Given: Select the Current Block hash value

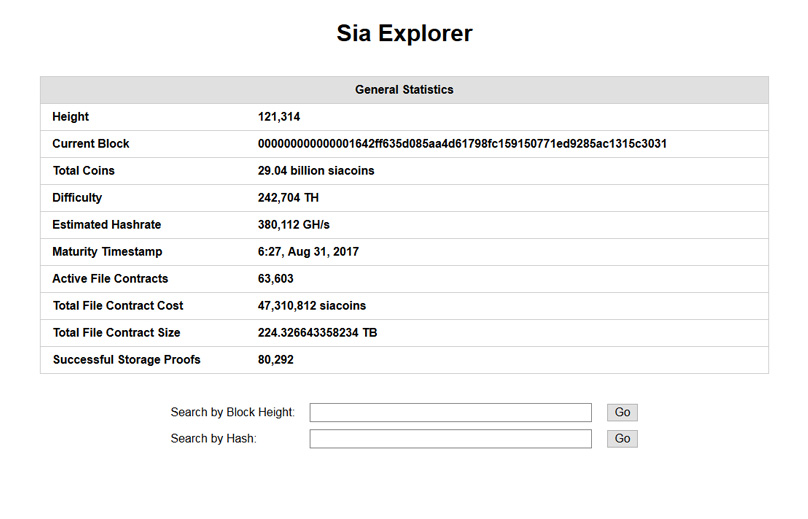Looking at the screenshot, I should [x=462, y=144].
